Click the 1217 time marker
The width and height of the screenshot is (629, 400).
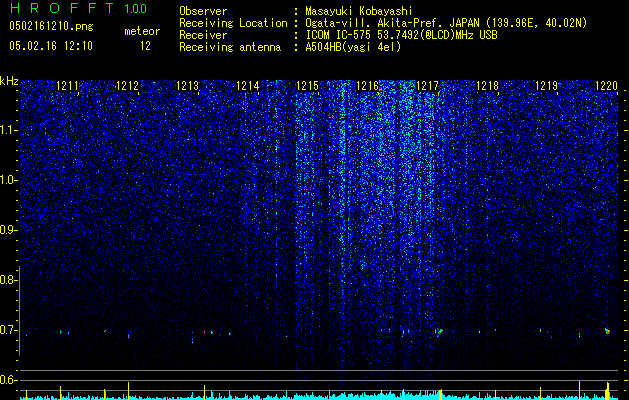coord(427,86)
